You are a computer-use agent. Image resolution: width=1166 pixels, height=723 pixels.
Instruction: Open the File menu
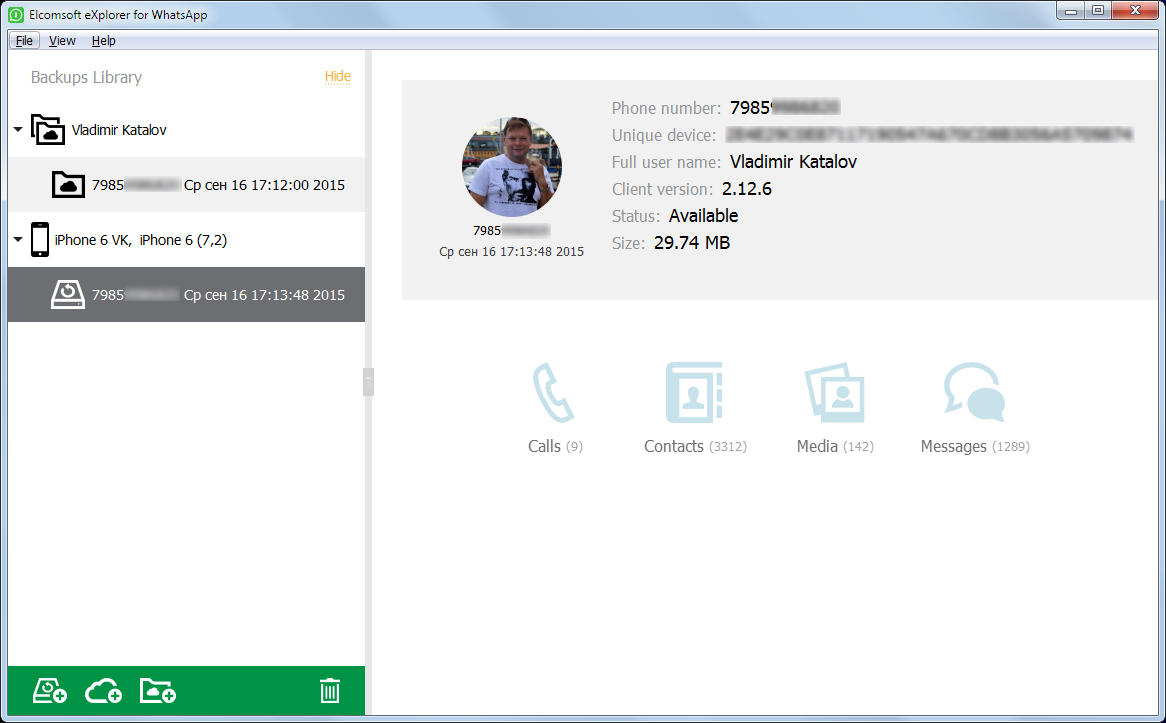click(24, 40)
